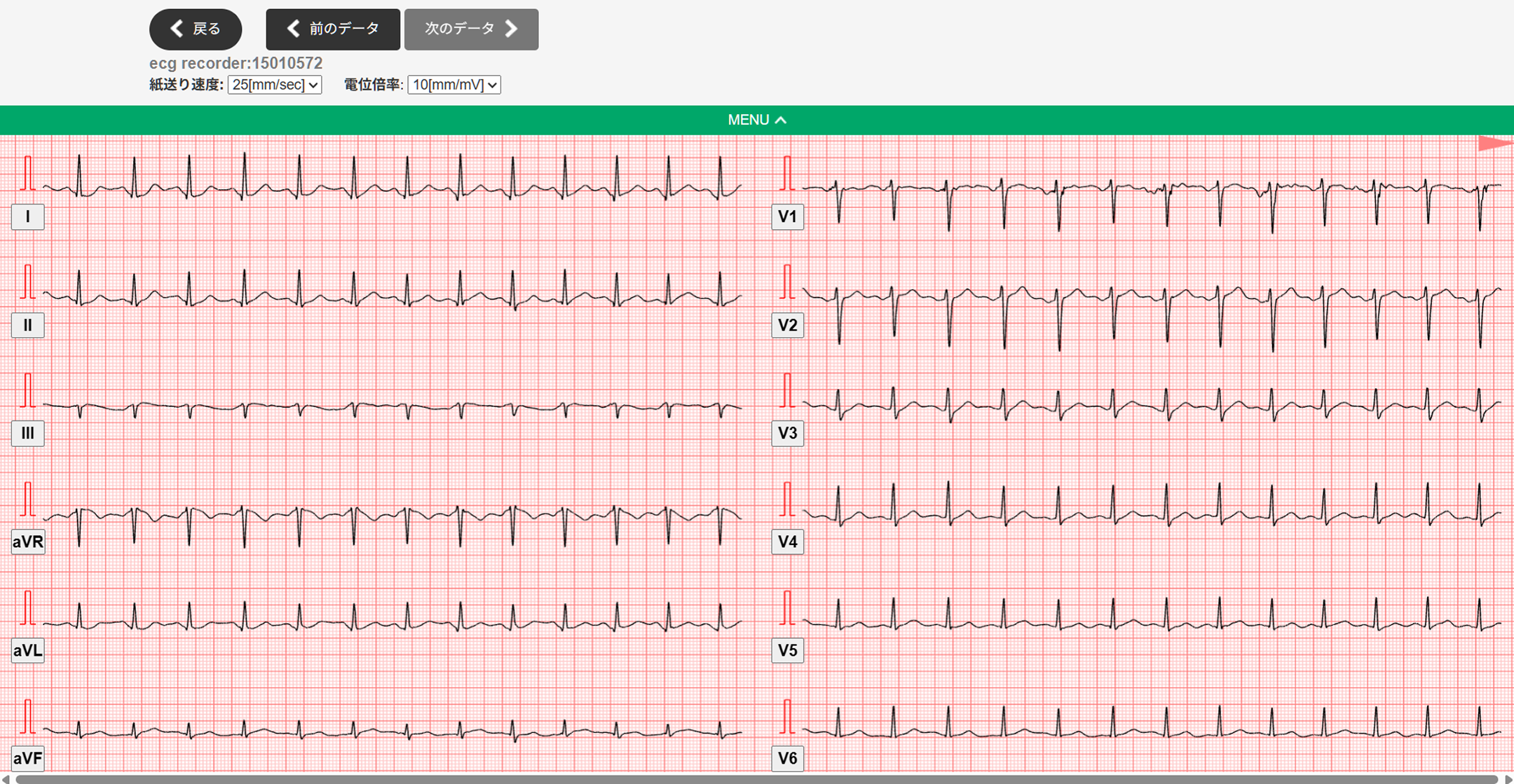Go to next data with 次のデータ
Image resolution: width=1514 pixels, height=784 pixels.
[471, 29]
